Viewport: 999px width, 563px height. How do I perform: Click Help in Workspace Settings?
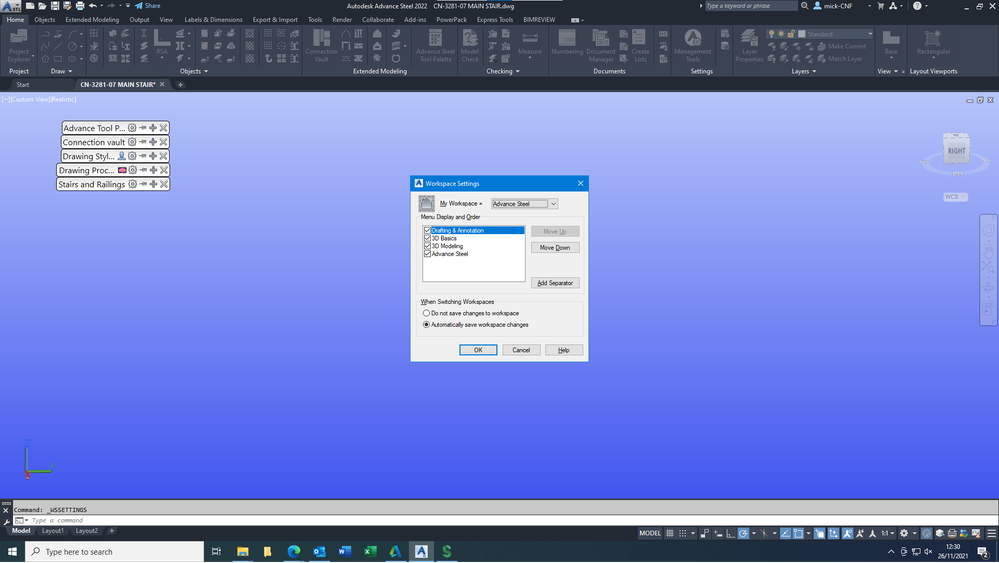coord(564,350)
